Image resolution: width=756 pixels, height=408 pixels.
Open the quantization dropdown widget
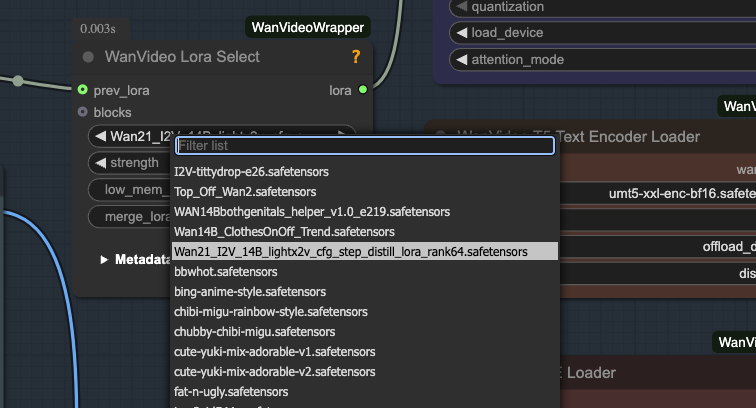603,6
